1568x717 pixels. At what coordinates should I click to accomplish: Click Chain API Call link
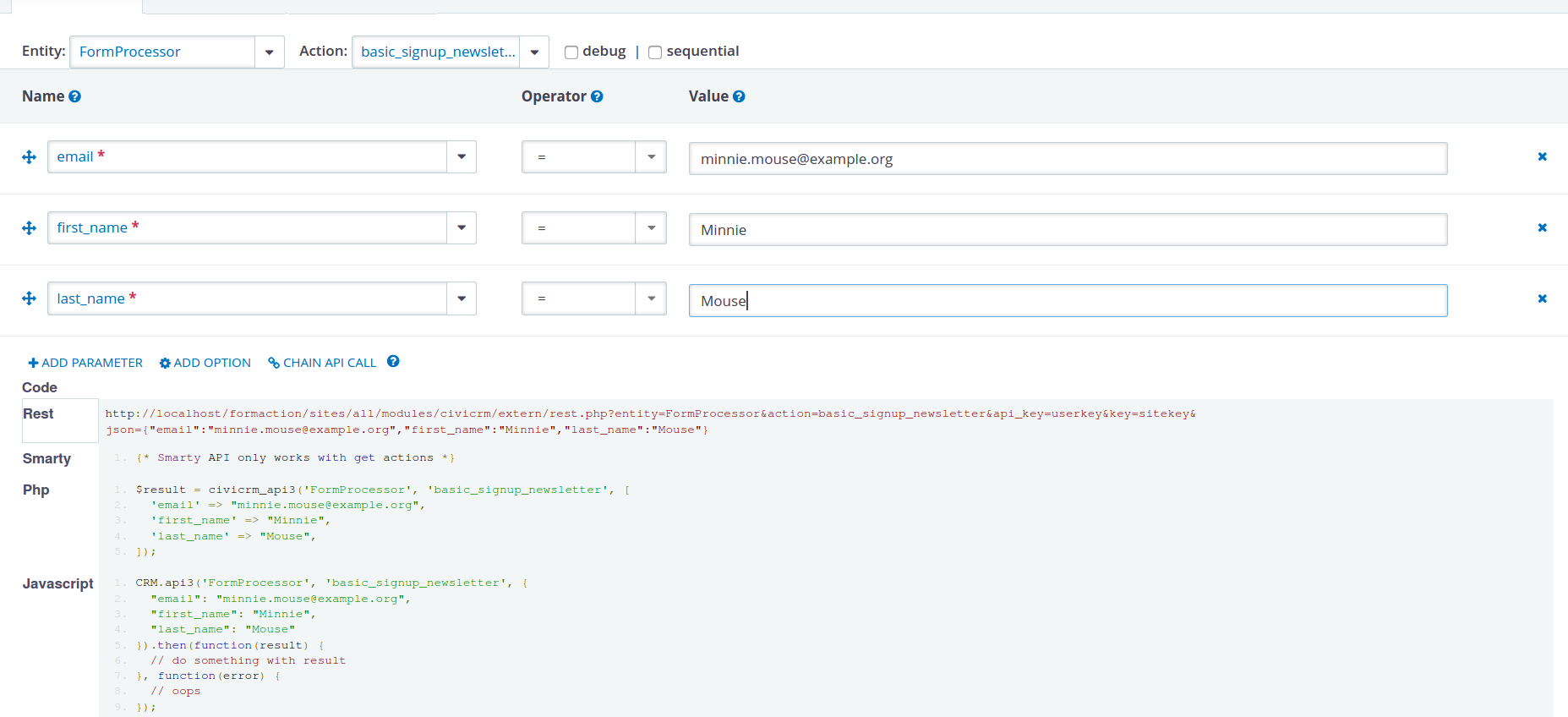tap(322, 363)
